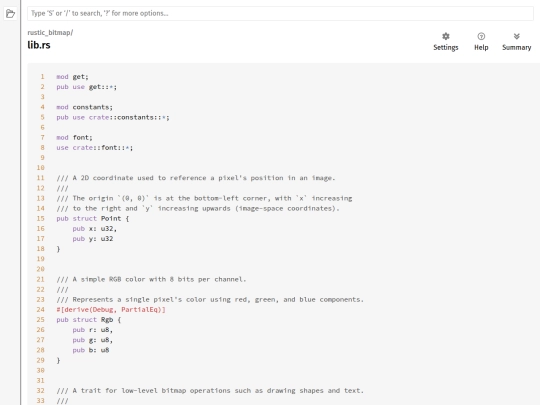Click 'Point' struct name on line 15
Screen dimensions: 540x405
(x=111, y=219)
